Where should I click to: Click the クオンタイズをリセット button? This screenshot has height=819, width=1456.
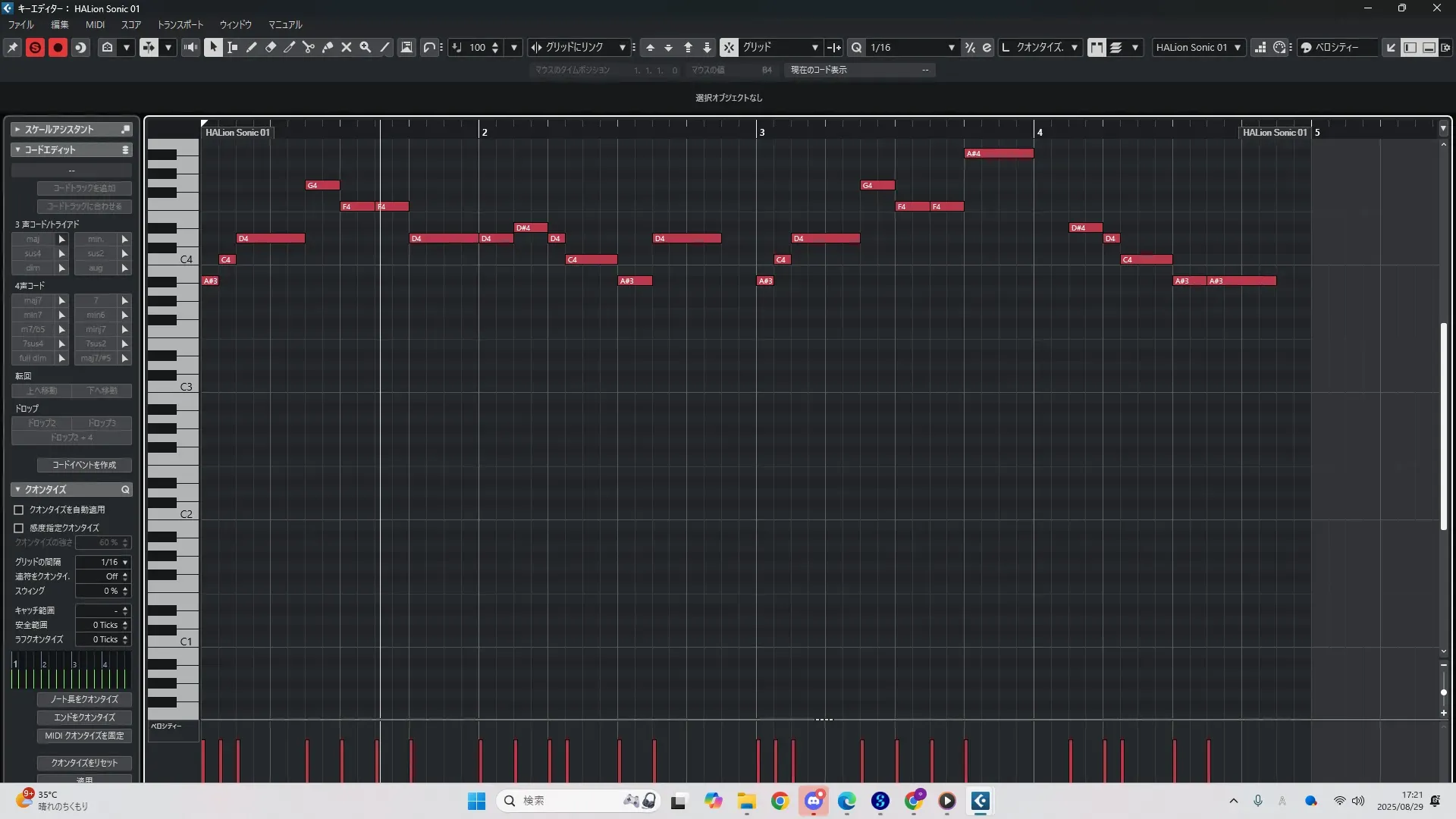pos(84,763)
